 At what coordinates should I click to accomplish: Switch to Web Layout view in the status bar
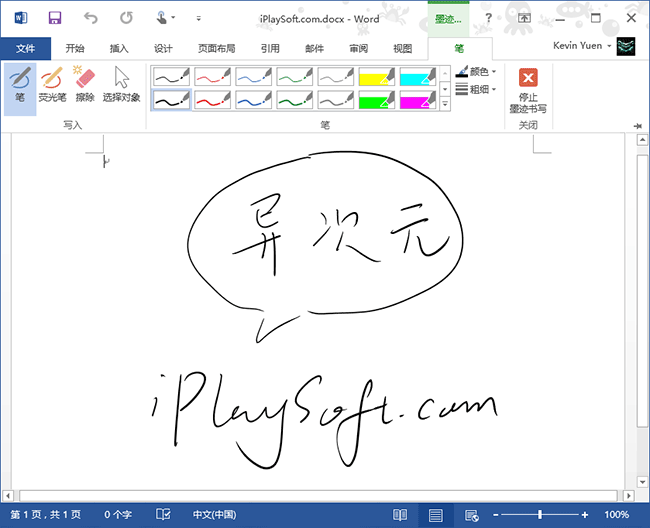pyautogui.click(x=470, y=514)
